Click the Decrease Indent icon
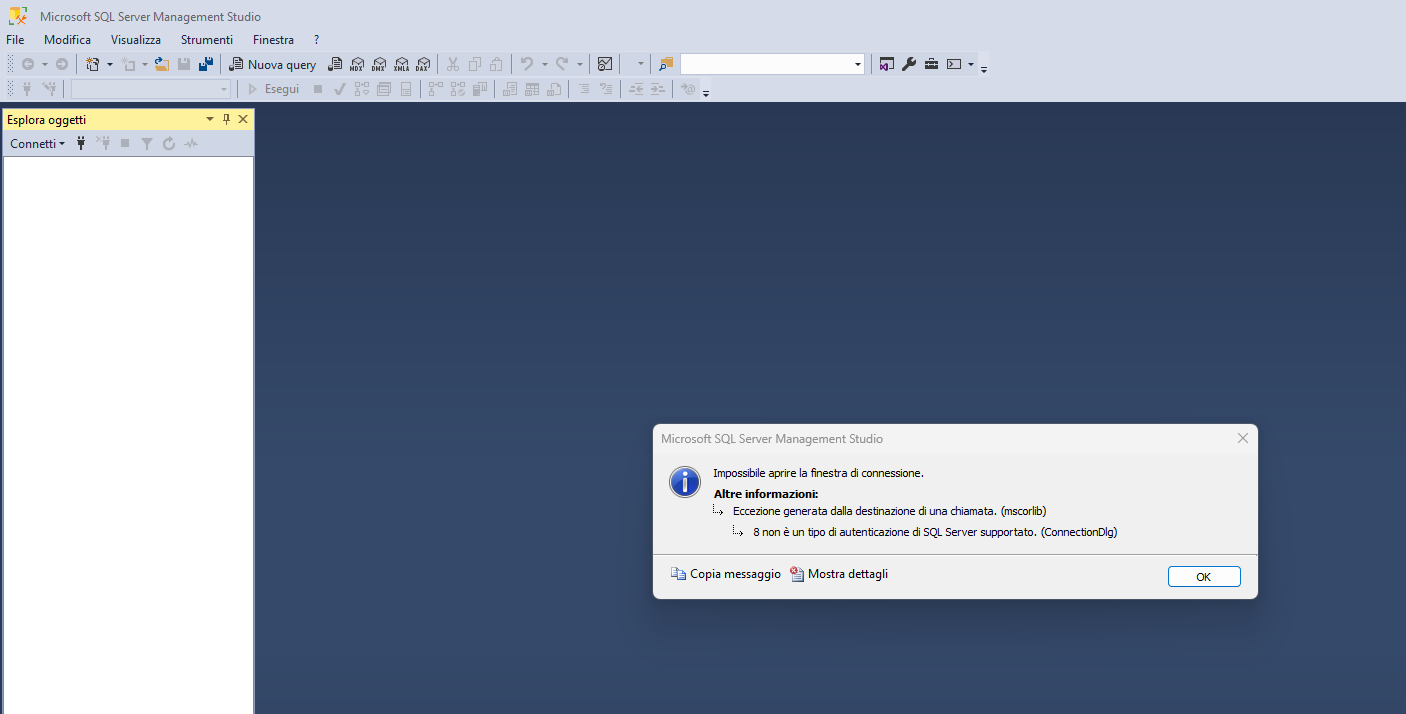 point(635,89)
